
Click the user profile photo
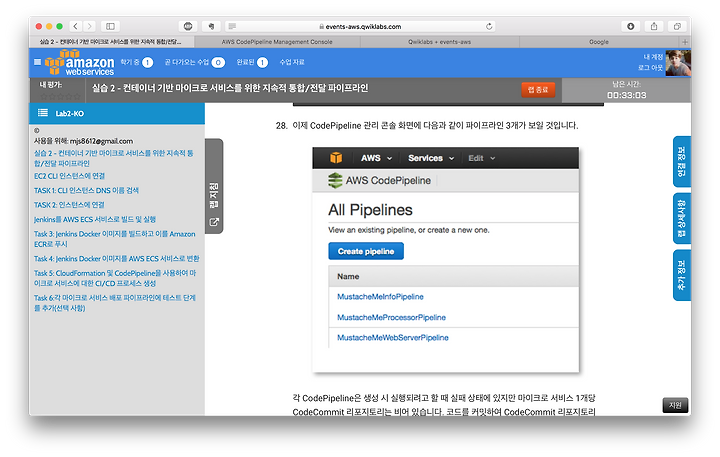pyautogui.click(x=678, y=63)
